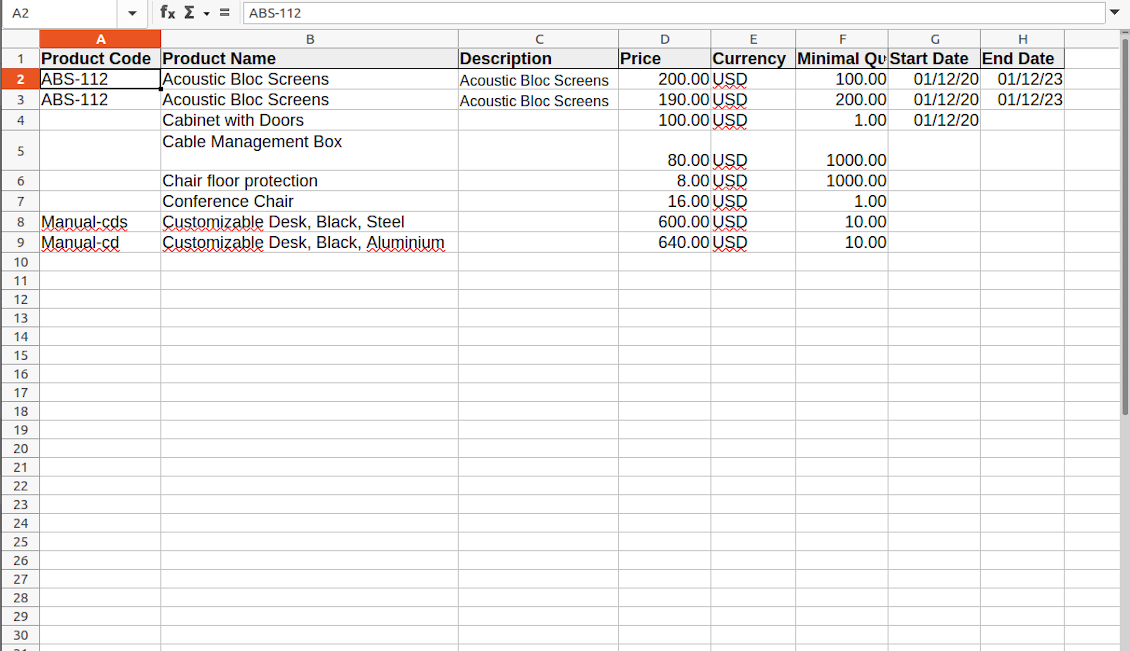The image size is (1130, 651).
Task: Click the Minimal Quantity header cell
Action: coord(842,58)
